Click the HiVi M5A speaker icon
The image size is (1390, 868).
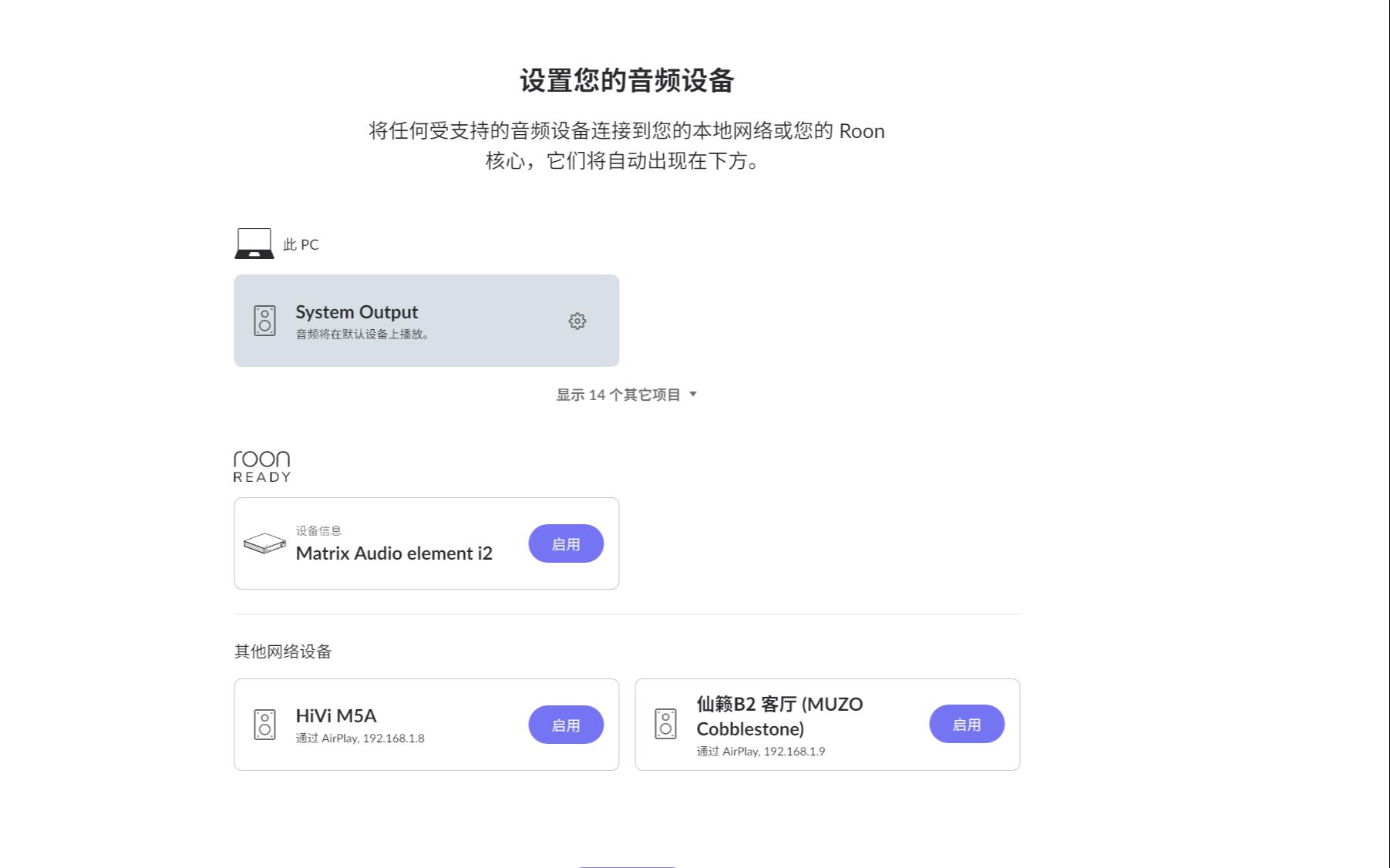coord(264,725)
